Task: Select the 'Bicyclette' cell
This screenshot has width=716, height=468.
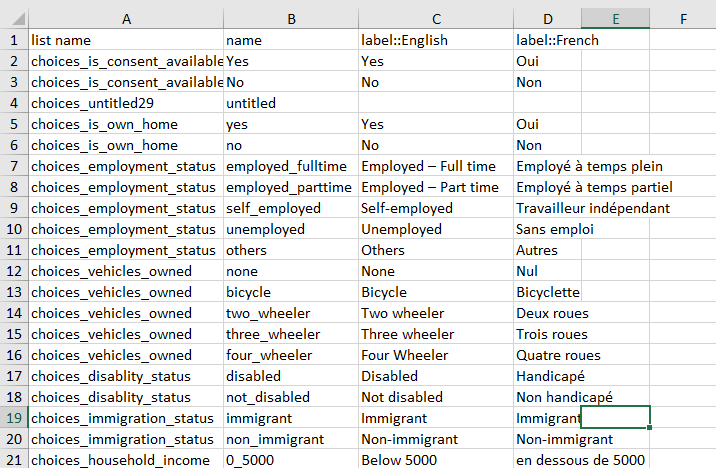Action: coord(547,292)
